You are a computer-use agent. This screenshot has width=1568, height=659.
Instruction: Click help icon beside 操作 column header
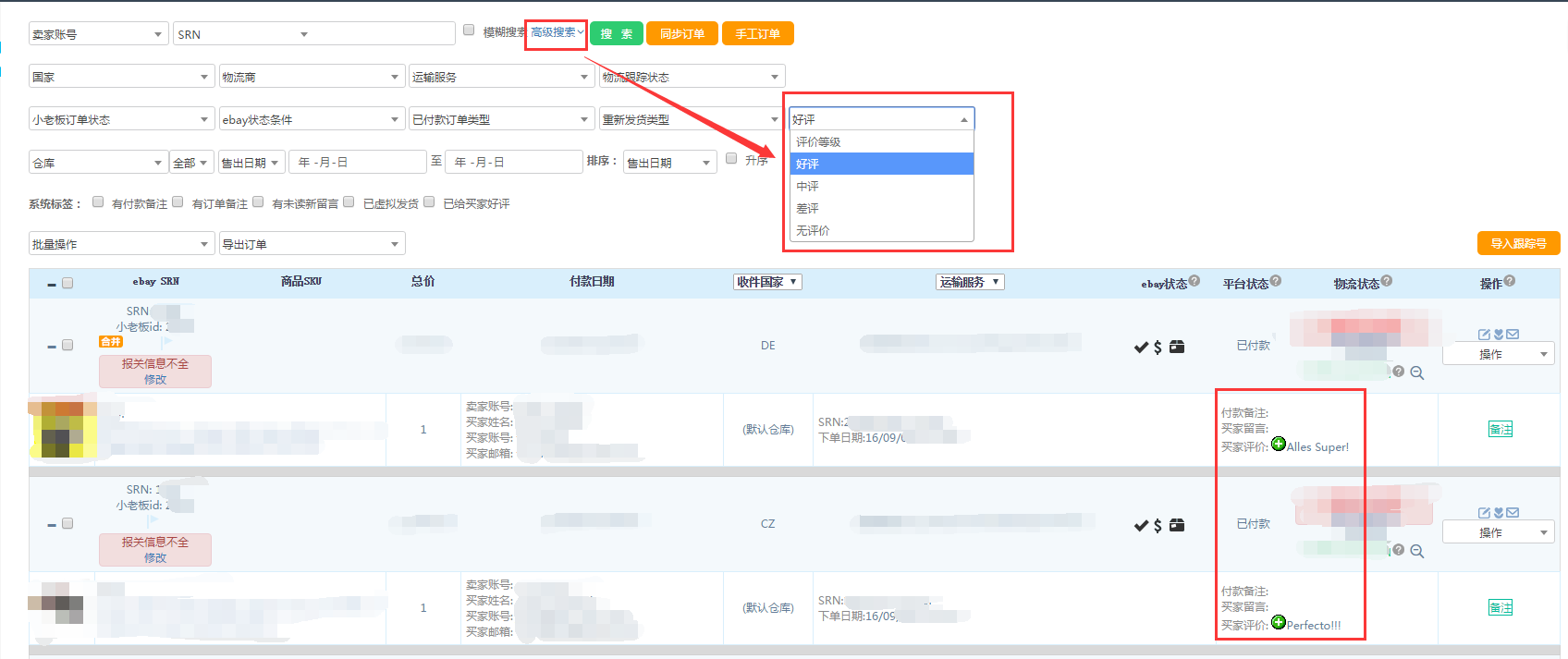1510,281
